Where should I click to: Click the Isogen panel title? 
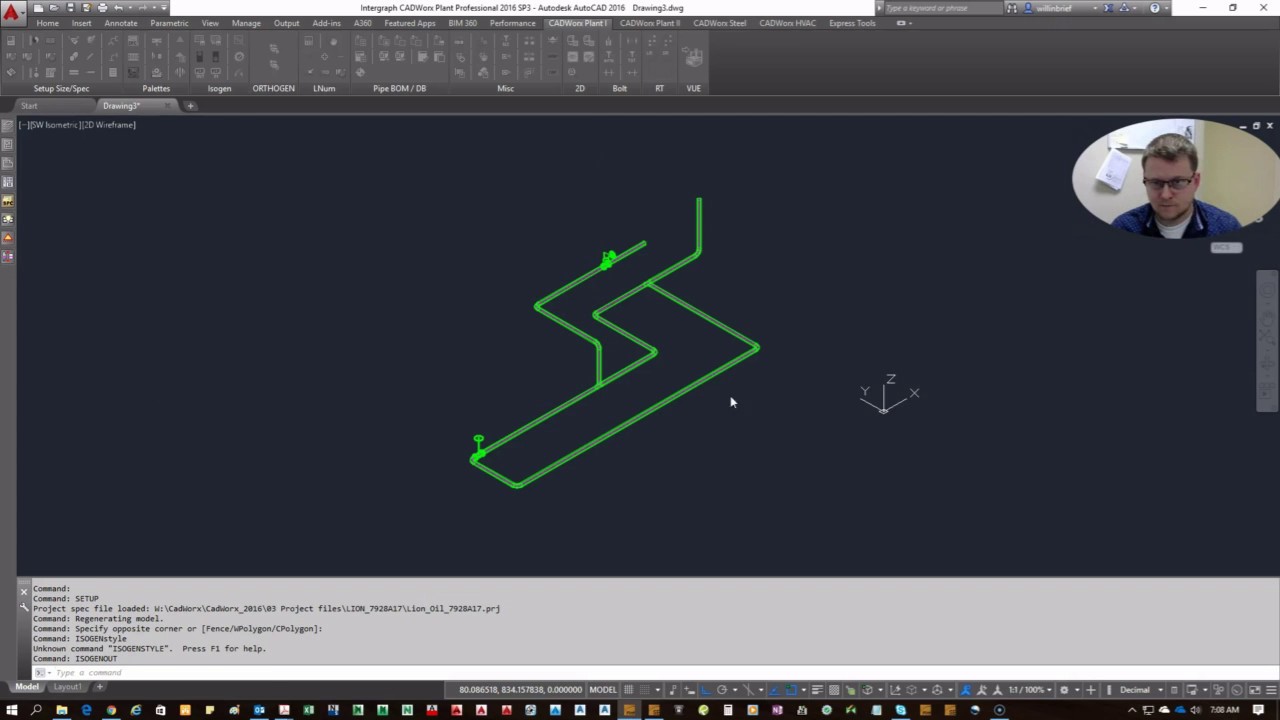point(219,88)
